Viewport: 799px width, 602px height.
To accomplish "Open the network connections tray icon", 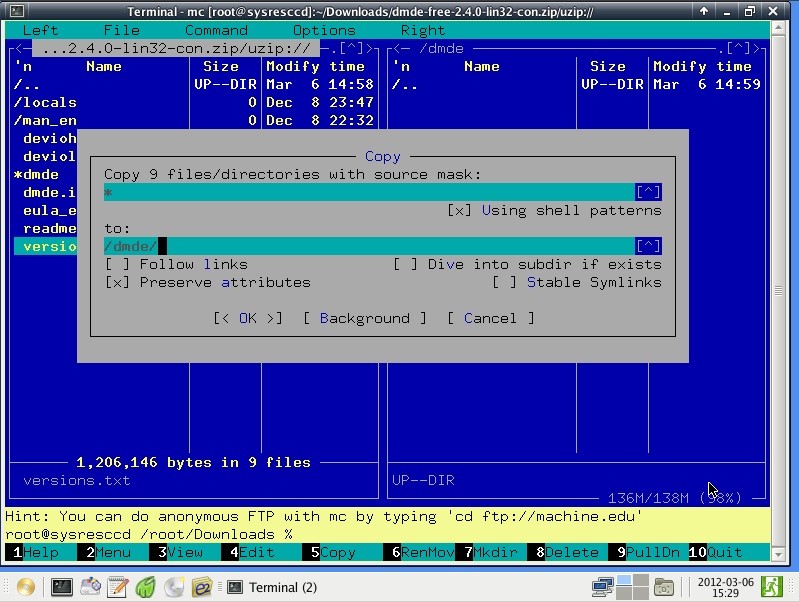I will click(602, 587).
